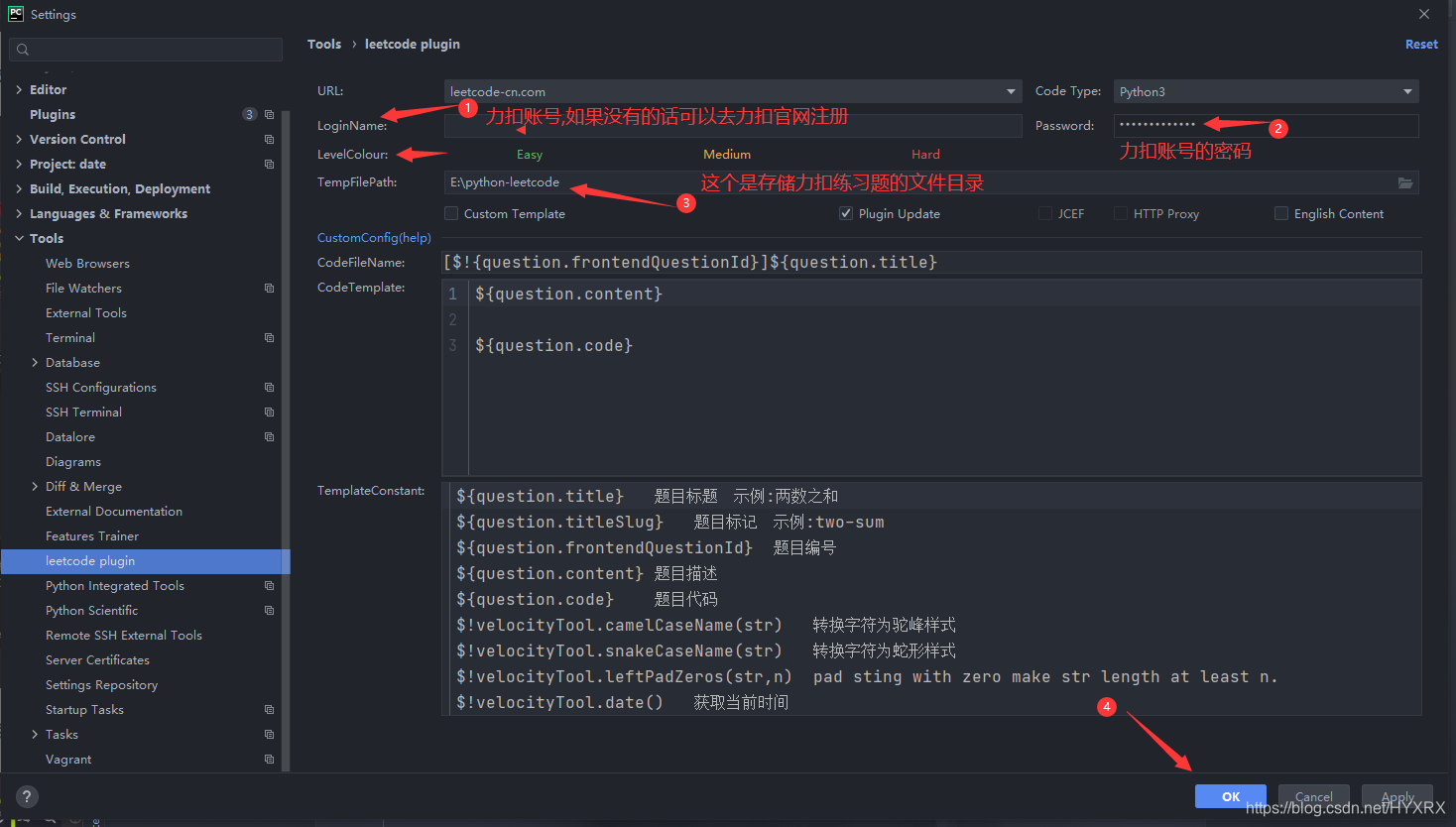Click the LoginName input field
The image size is (1456, 827).
coord(733,126)
